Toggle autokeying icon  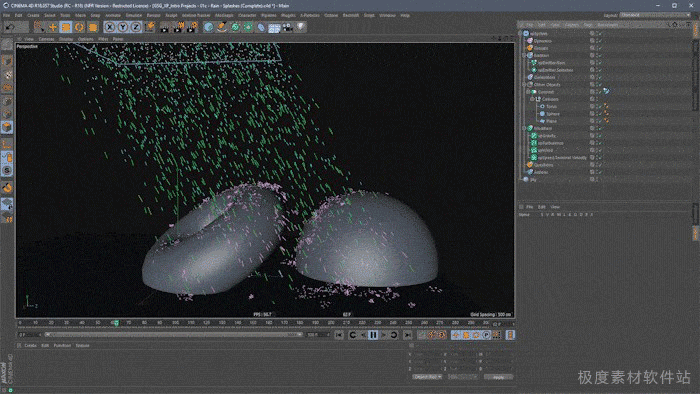point(432,335)
